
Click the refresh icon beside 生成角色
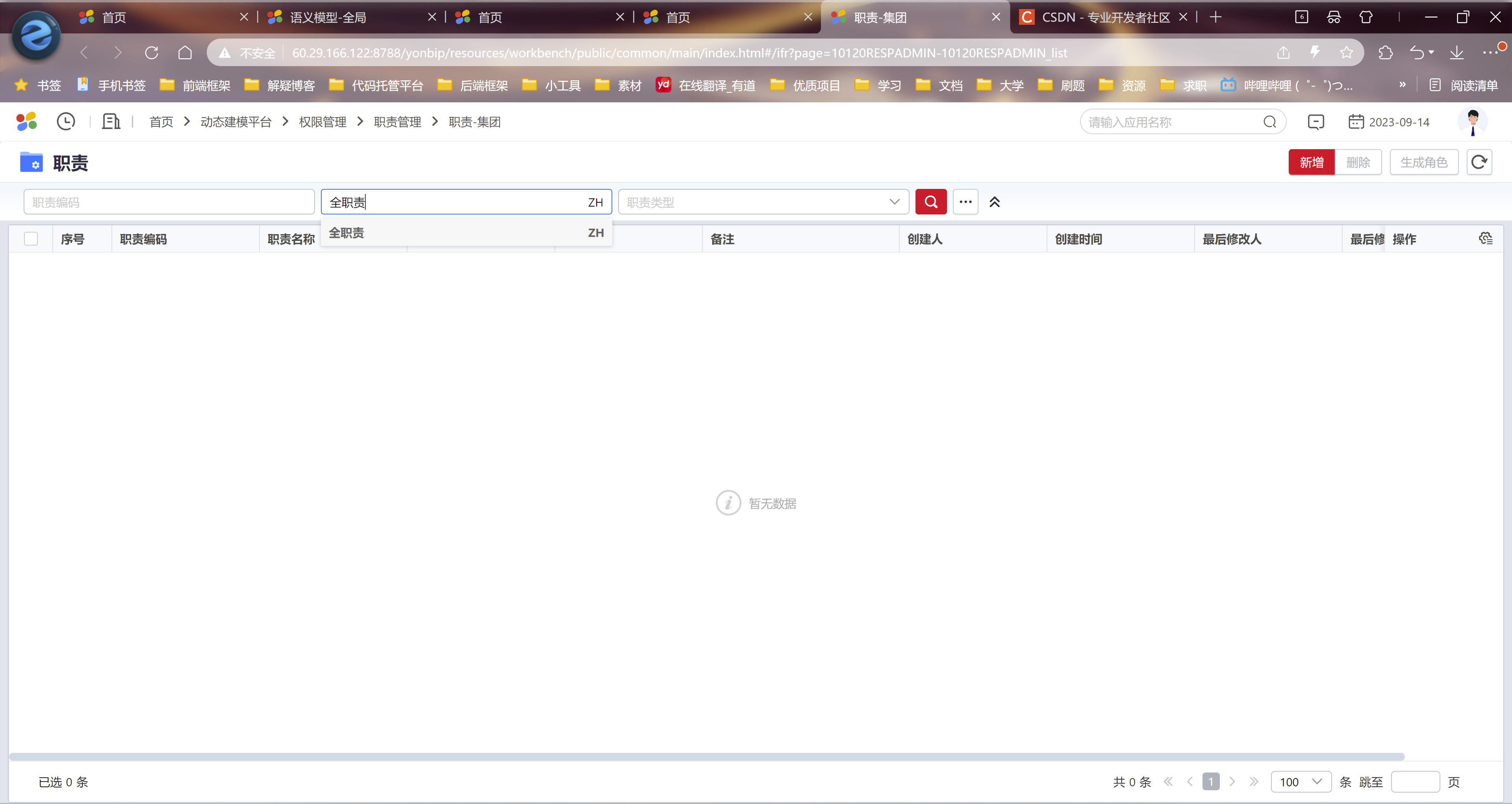tap(1479, 162)
